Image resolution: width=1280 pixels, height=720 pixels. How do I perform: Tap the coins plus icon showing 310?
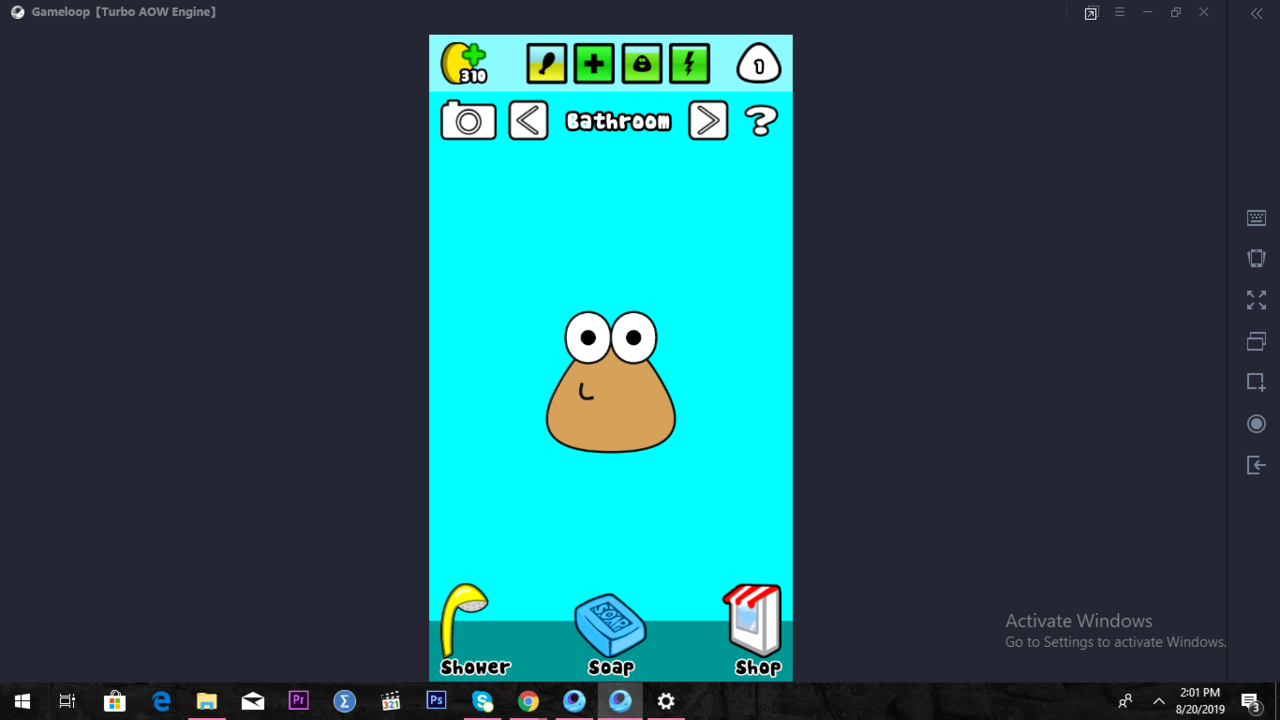pyautogui.click(x=464, y=63)
